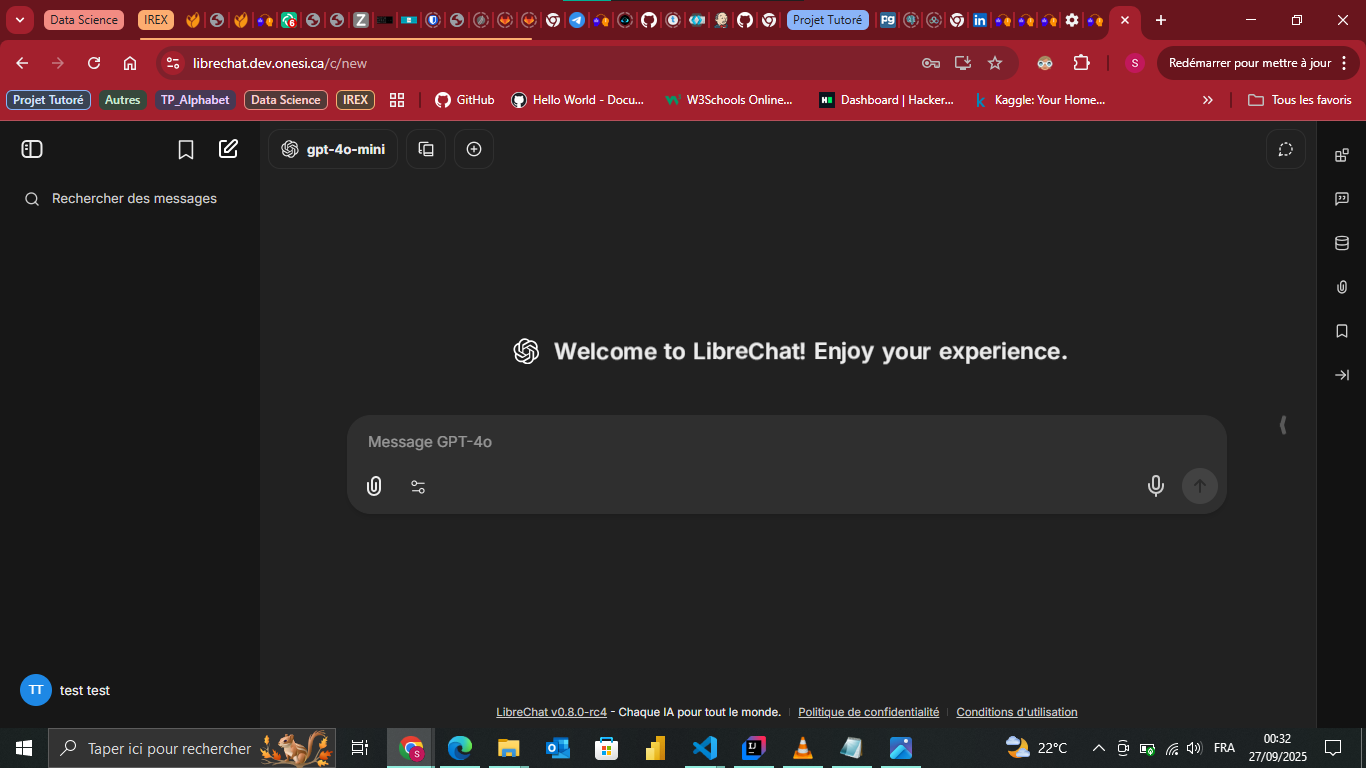Click the plus circle icon beside presets

(x=474, y=149)
